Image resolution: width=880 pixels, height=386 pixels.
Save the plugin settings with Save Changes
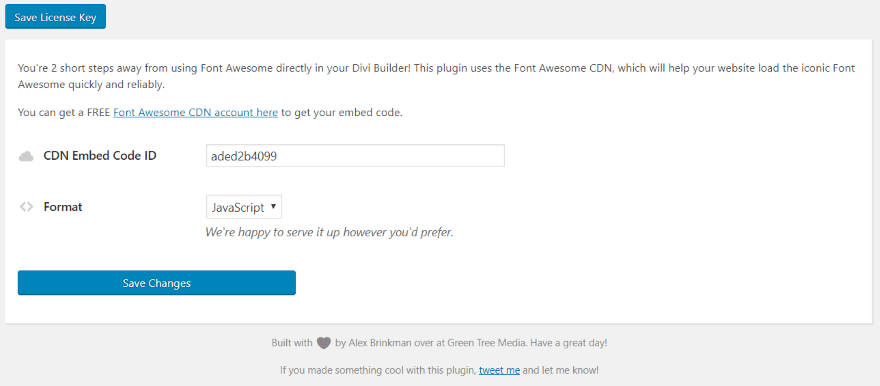pos(157,283)
